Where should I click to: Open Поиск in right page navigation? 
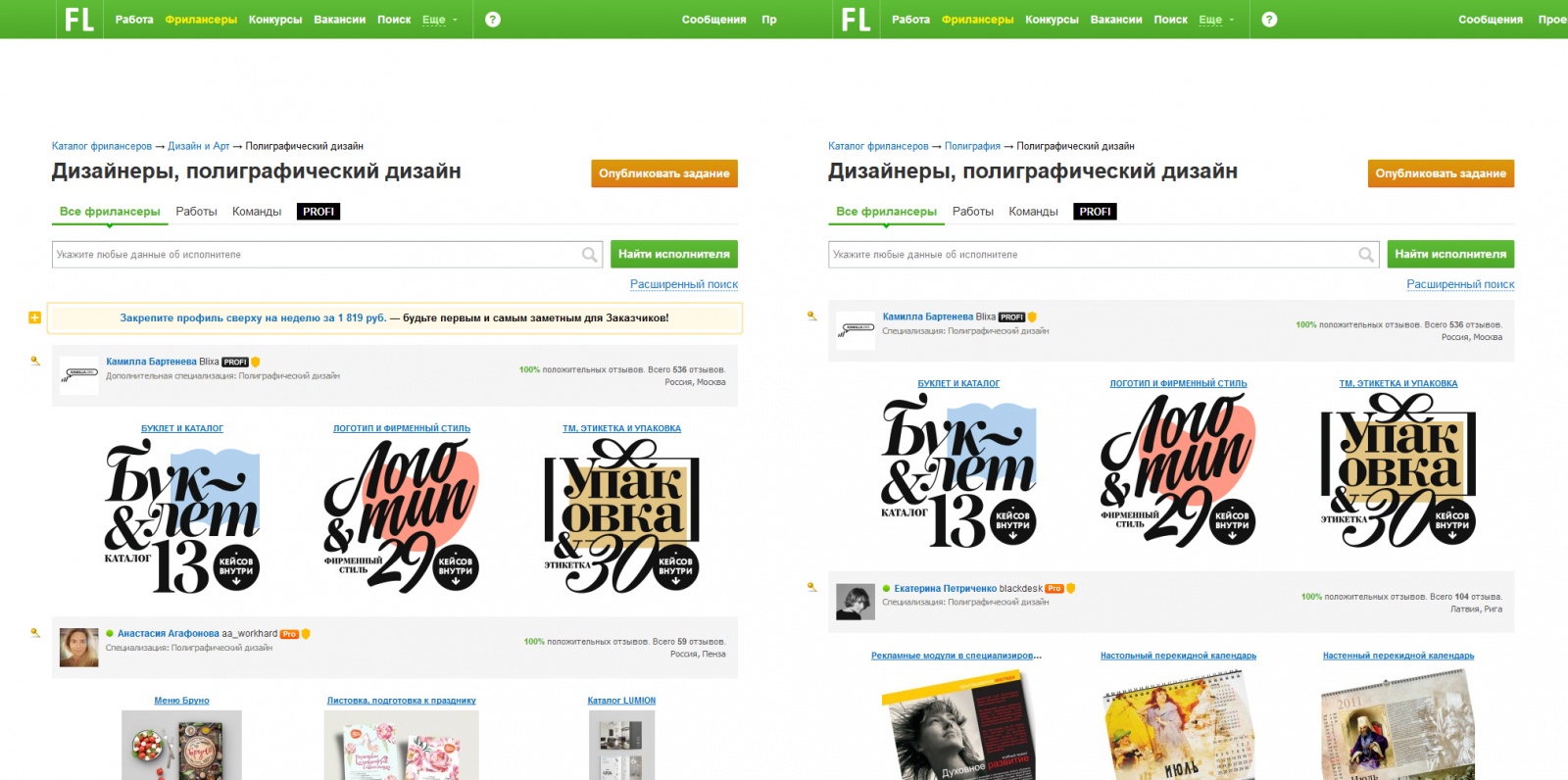coord(1170,20)
